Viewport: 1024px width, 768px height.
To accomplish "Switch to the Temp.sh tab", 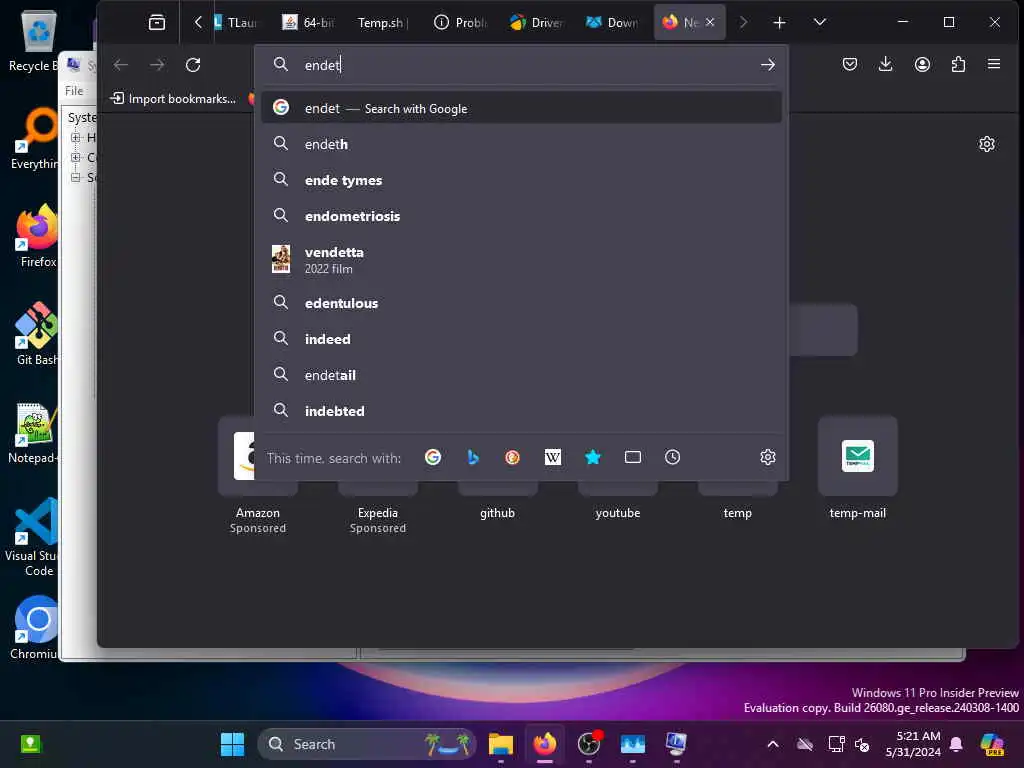I will (382, 23).
